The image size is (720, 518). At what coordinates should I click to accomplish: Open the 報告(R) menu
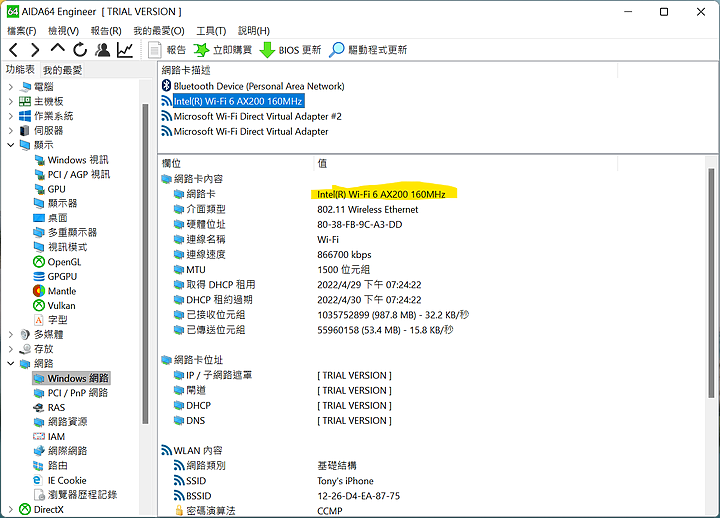point(106,31)
